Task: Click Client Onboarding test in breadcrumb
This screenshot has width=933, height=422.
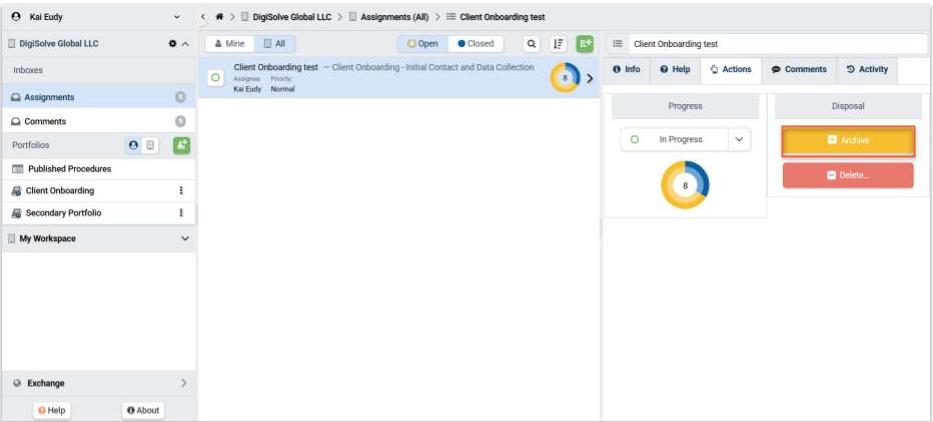Action: pyautogui.click(x=502, y=17)
